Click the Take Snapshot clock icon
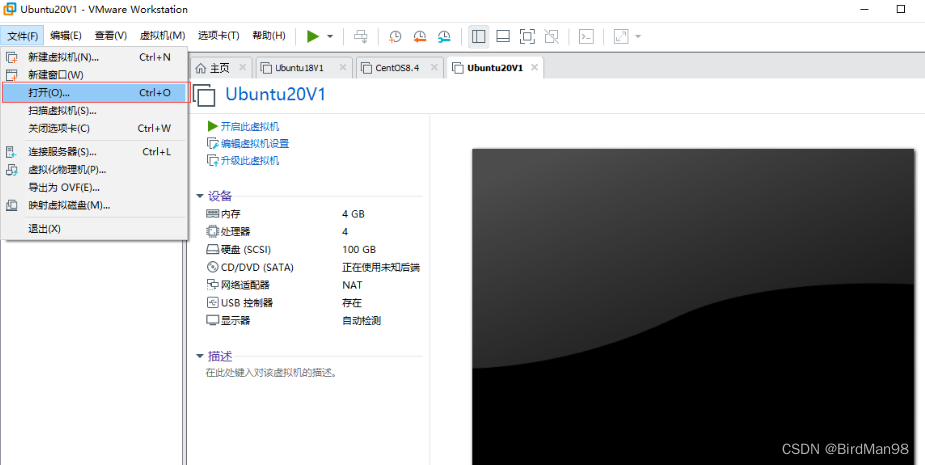Screen dimensions: 925x465 click(395, 37)
